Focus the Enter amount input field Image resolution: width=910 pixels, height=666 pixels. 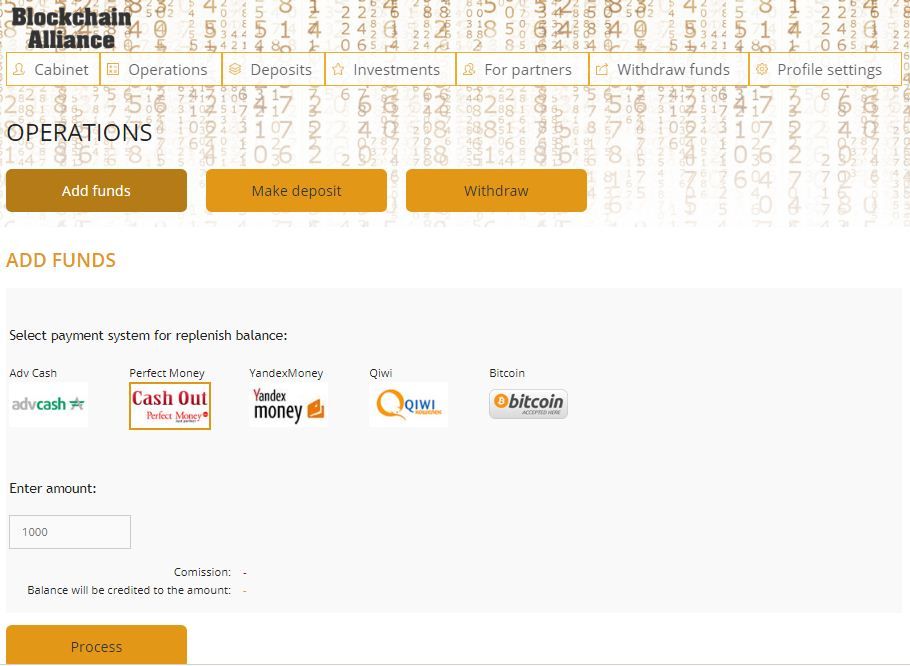pos(70,532)
